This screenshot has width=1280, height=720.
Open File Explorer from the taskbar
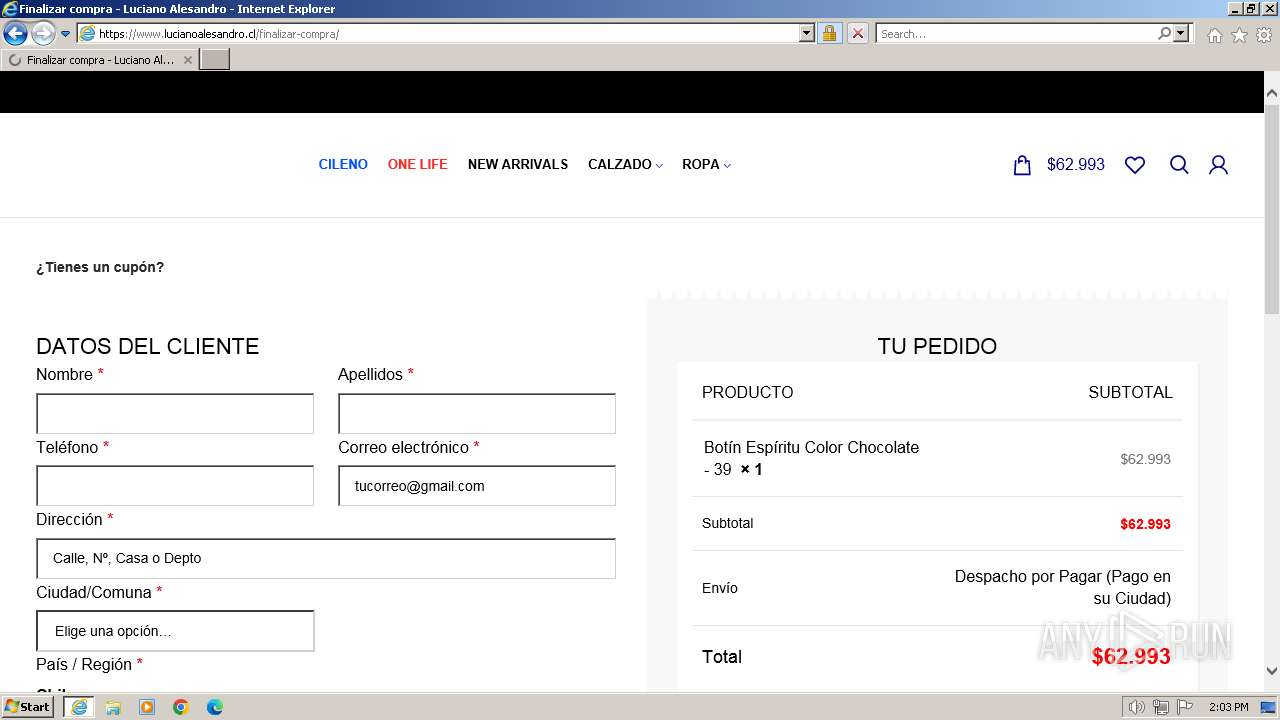[113, 707]
